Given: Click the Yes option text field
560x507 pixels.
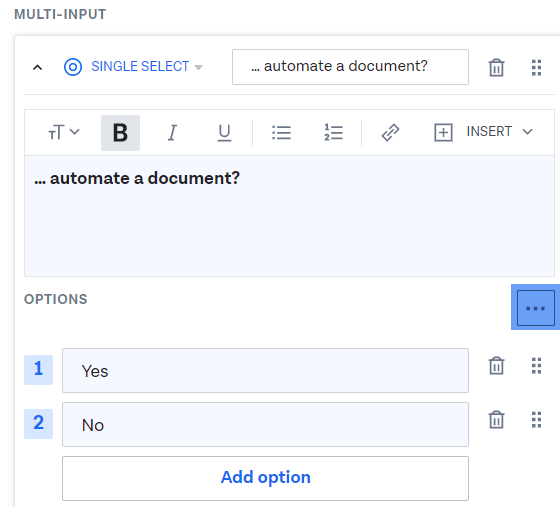Looking at the screenshot, I should click(x=265, y=371).
